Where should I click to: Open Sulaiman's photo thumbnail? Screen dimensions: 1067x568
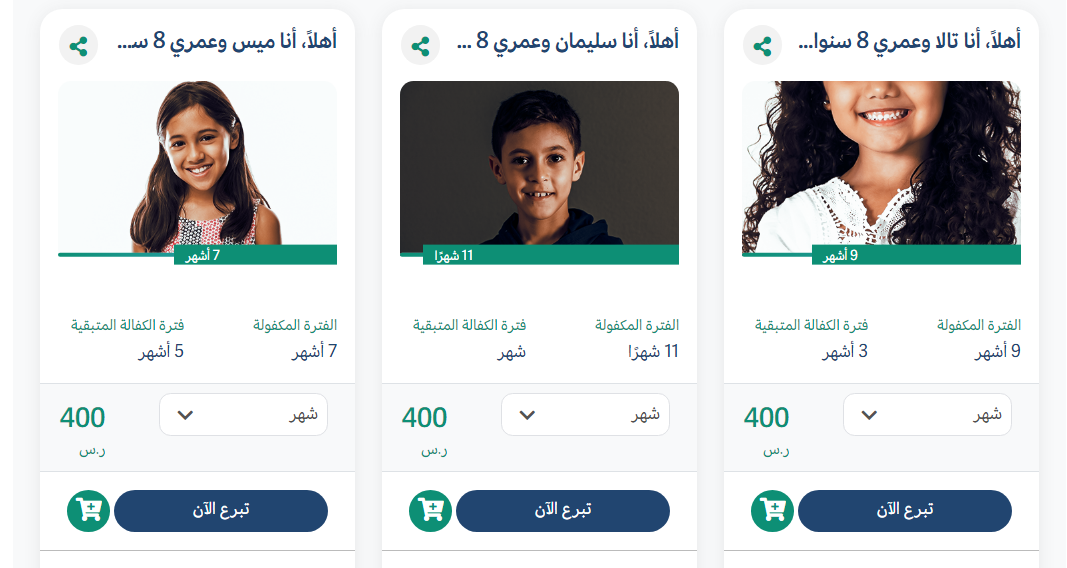[539, 165]
